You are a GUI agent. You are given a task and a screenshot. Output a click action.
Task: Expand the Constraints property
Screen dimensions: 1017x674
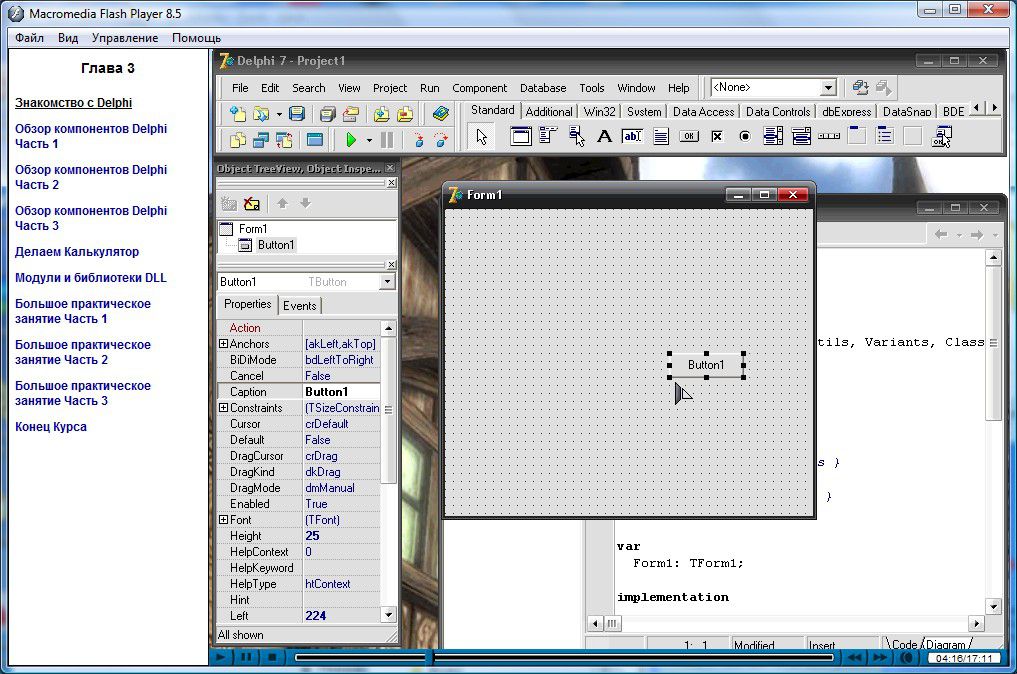click(x=223, y=408)
